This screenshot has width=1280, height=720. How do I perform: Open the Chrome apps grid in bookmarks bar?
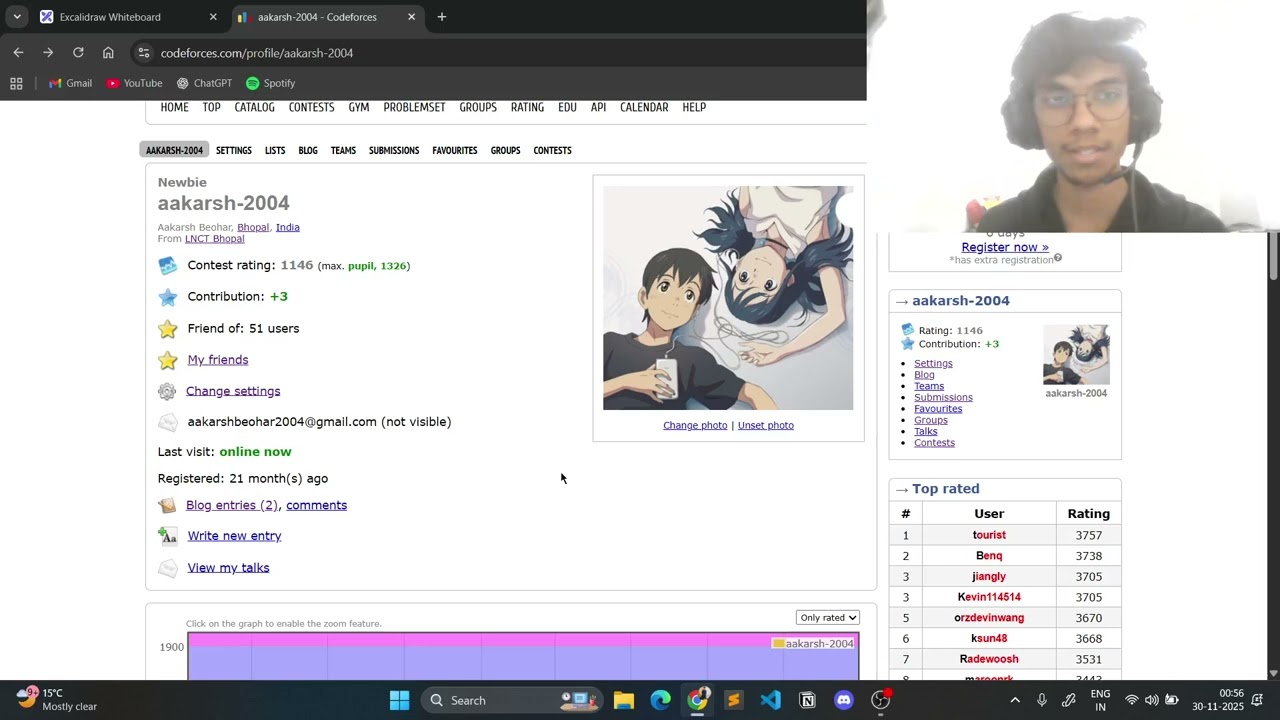[16, 83]
